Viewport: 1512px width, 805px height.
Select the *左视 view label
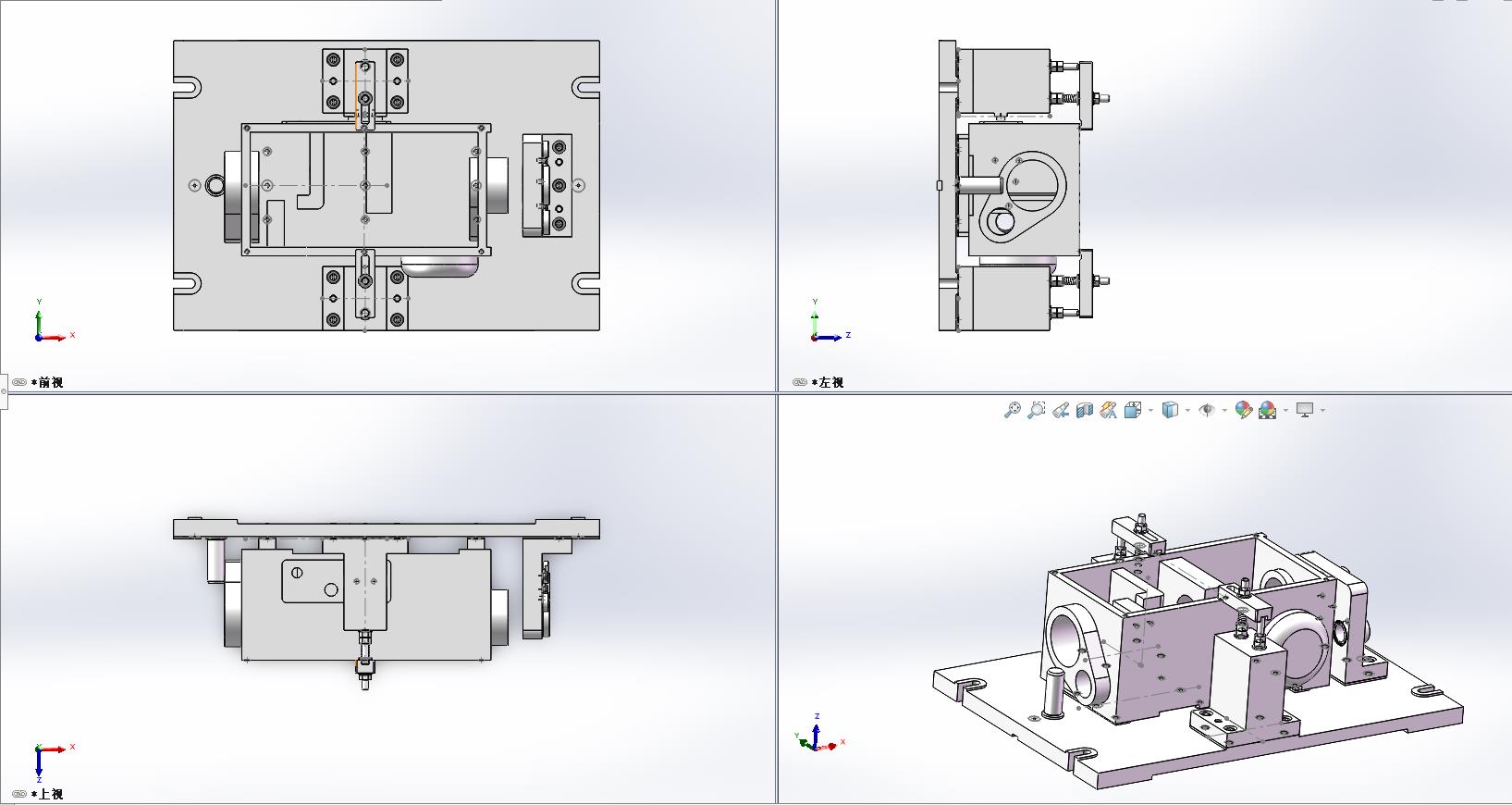click(828, 382)
